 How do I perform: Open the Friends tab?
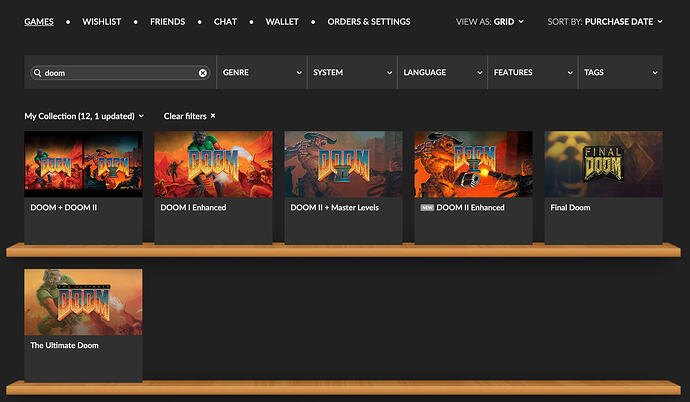click(167, 22)
